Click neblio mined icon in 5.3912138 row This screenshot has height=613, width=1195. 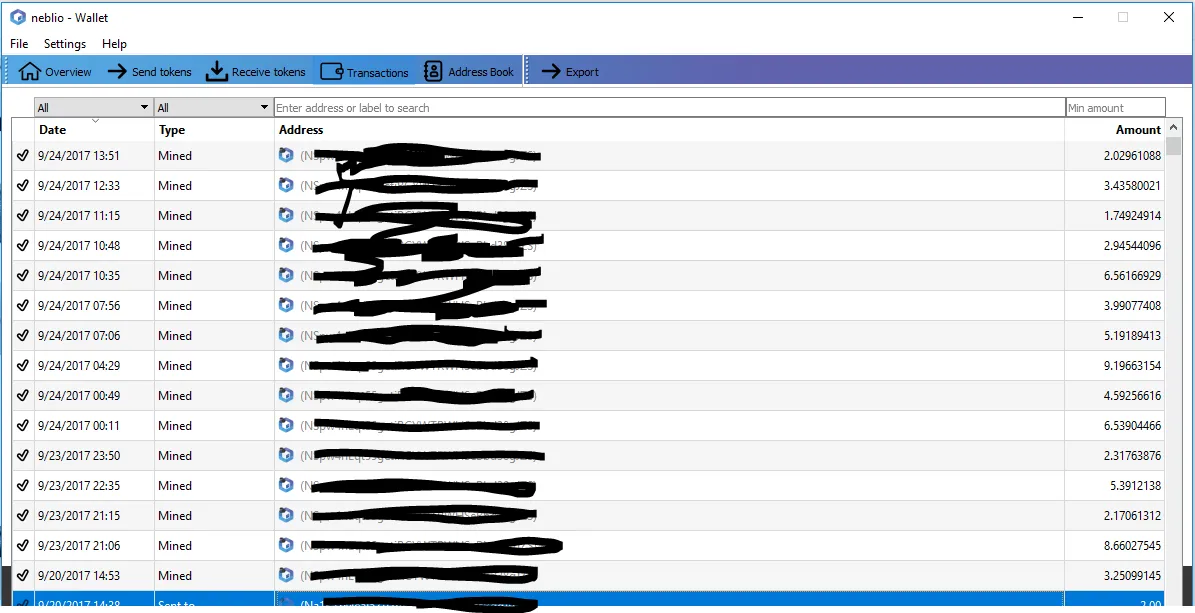(x=286, y=485)
